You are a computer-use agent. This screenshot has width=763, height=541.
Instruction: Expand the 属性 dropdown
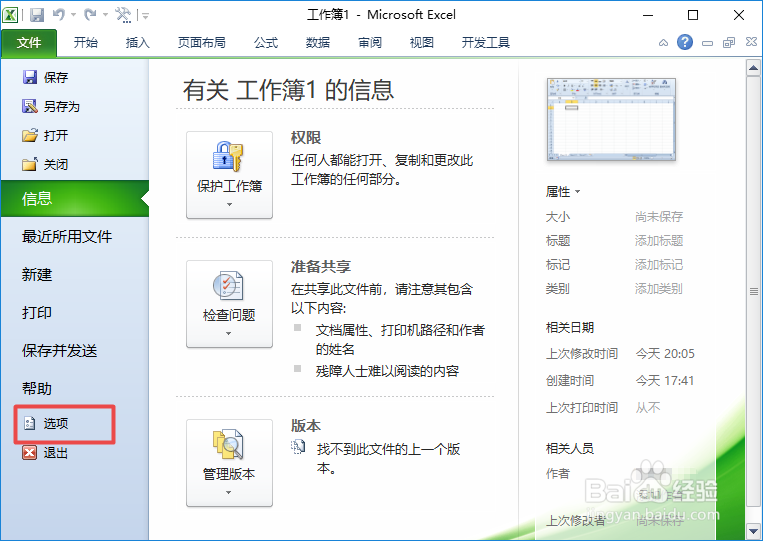(x=563, y=192)
